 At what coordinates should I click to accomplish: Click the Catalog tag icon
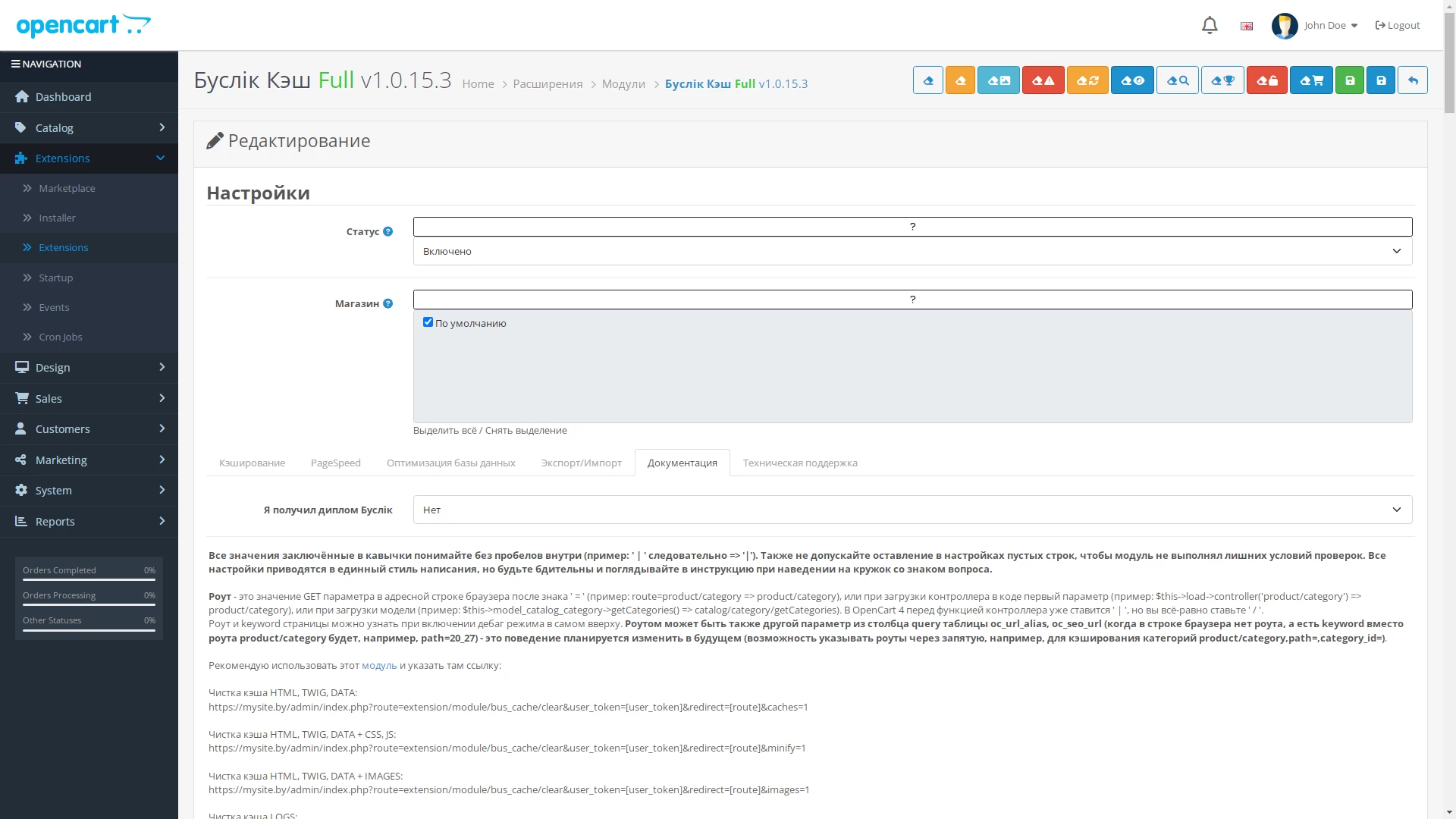[20, 127]
